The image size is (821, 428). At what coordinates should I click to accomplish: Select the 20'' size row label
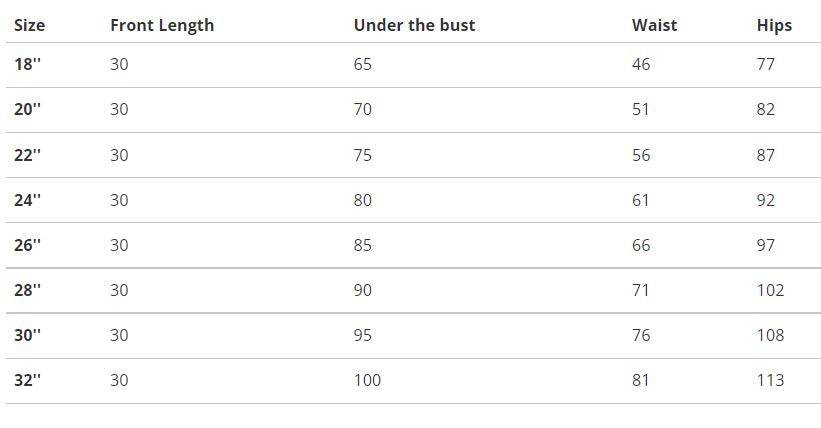27,110
